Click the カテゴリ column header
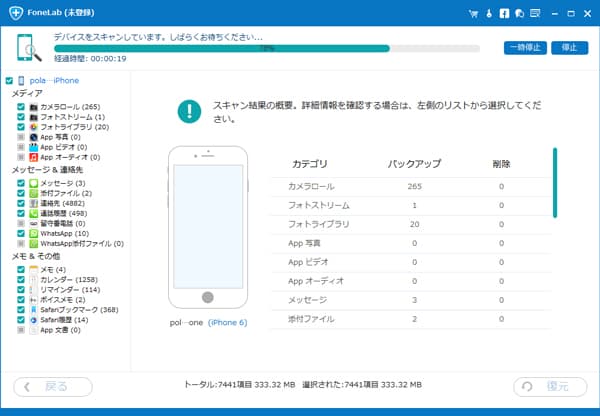The width and height of the screenshot is (600, 416). 309,164
